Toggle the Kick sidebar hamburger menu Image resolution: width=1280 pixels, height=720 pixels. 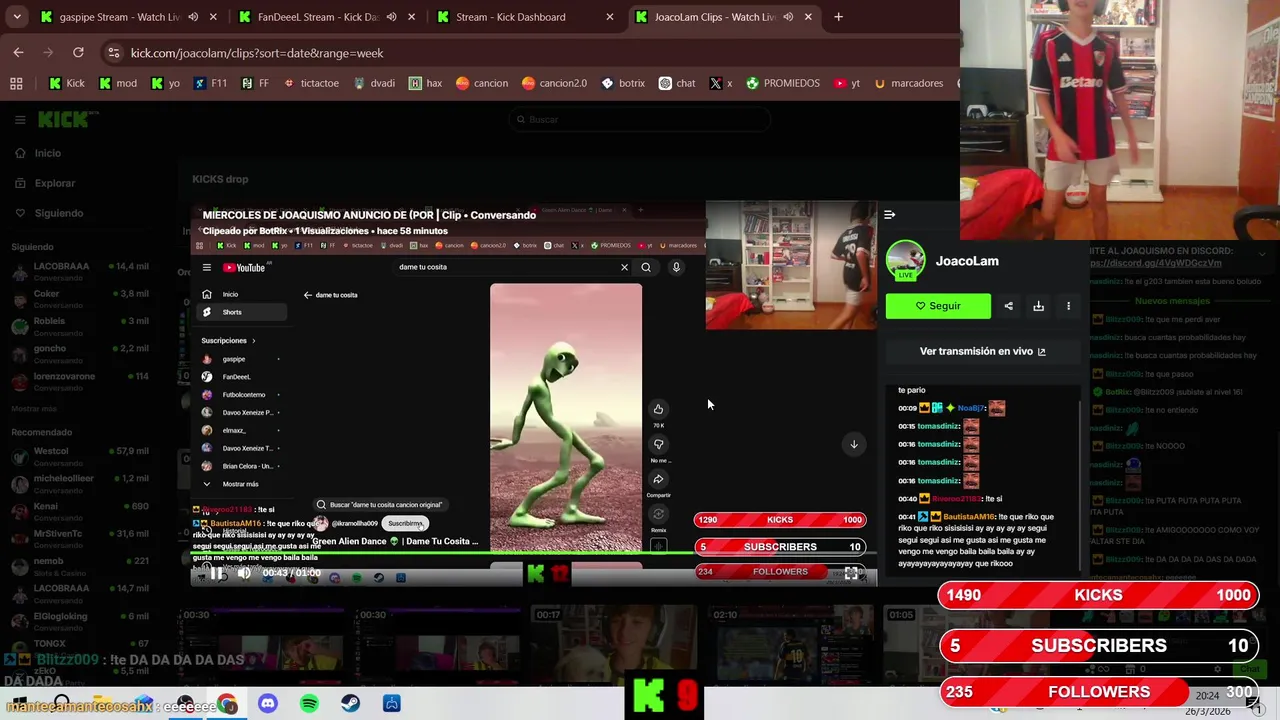pyautogui.click(x=20, y=120)
